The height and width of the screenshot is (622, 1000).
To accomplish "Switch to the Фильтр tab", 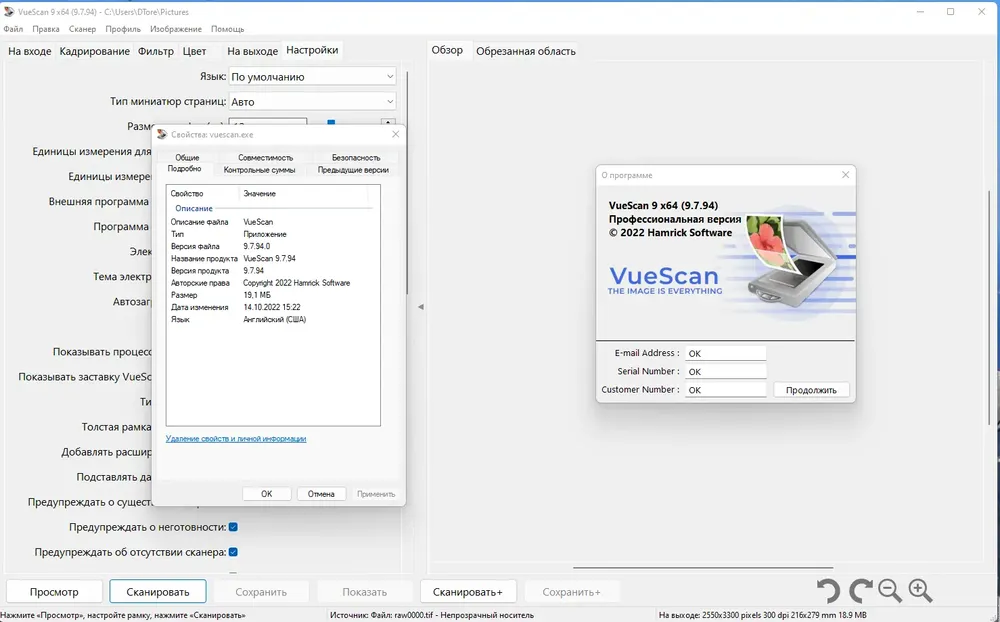I will coord(156,51).
